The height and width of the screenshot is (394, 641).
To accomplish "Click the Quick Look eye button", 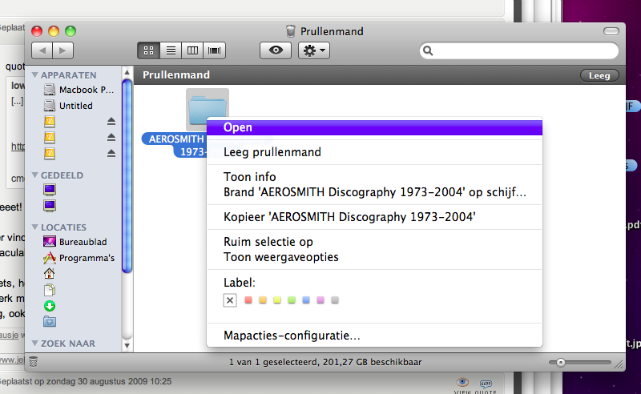I will 276,51.
